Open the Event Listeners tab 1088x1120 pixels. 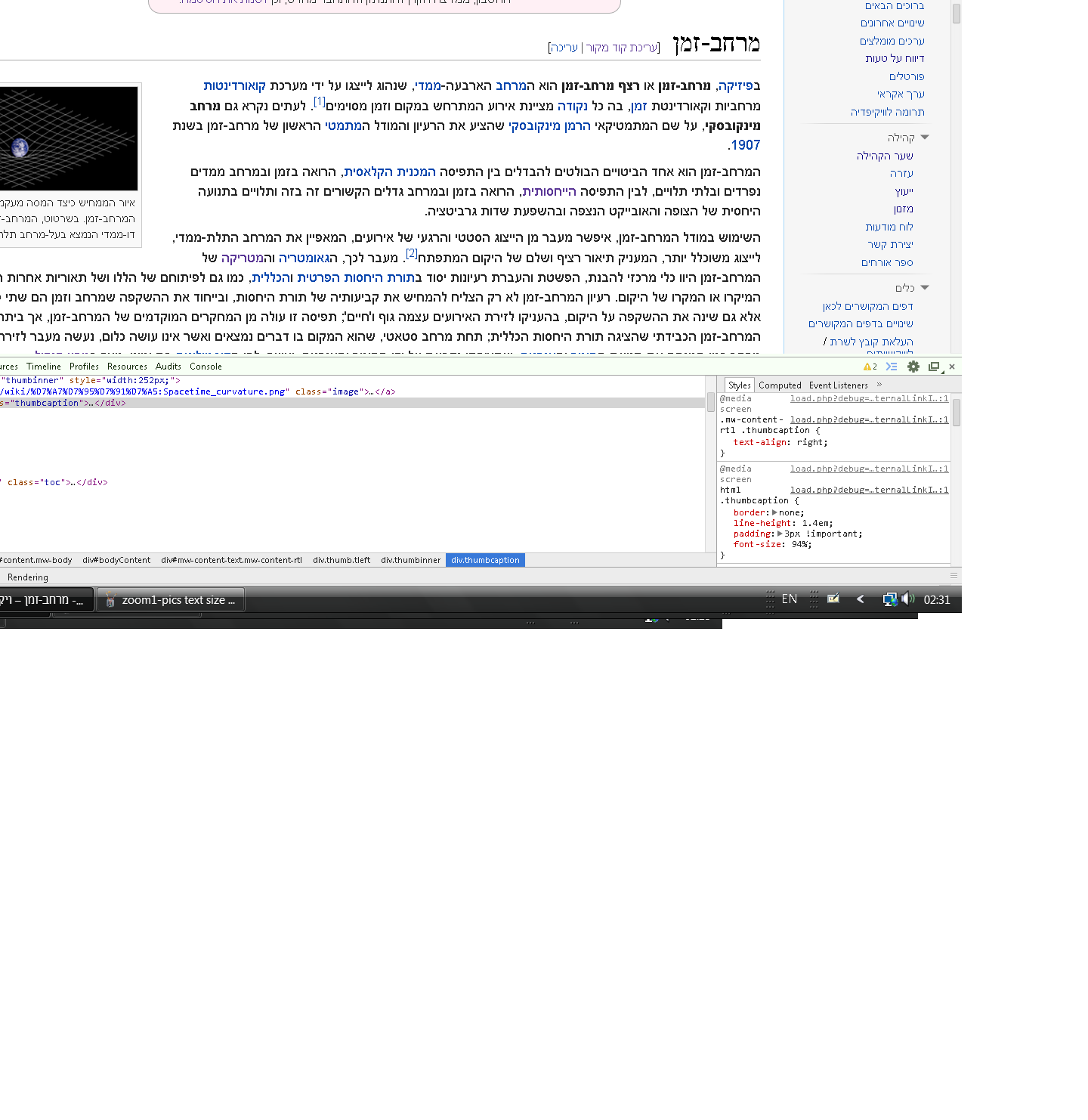[839, 385]
